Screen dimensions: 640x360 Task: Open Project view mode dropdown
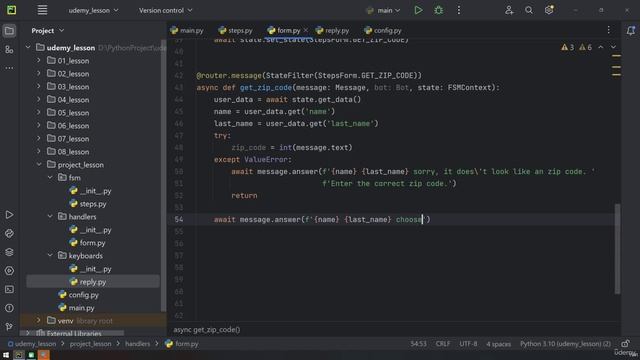click(x=48, y=31)
